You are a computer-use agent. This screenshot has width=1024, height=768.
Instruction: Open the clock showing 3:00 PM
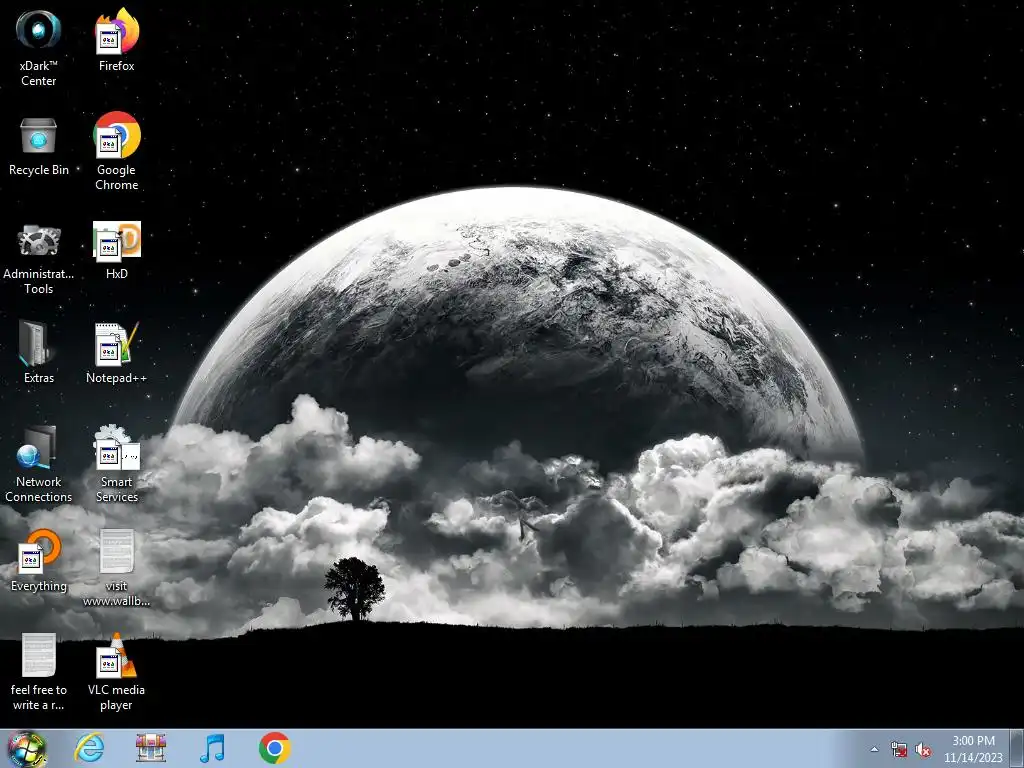(x=973, y=749)
